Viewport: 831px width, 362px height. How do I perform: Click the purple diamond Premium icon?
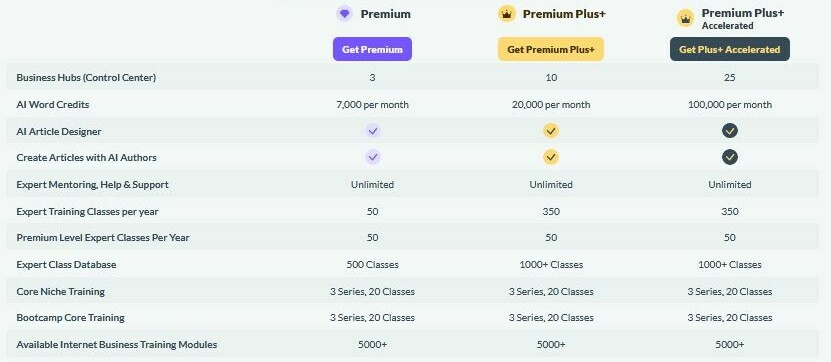click(x=344, y=14)
